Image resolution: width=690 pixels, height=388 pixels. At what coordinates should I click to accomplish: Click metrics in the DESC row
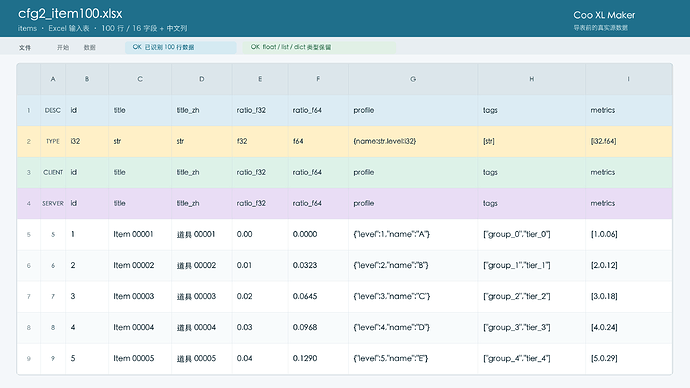[628, 110]
